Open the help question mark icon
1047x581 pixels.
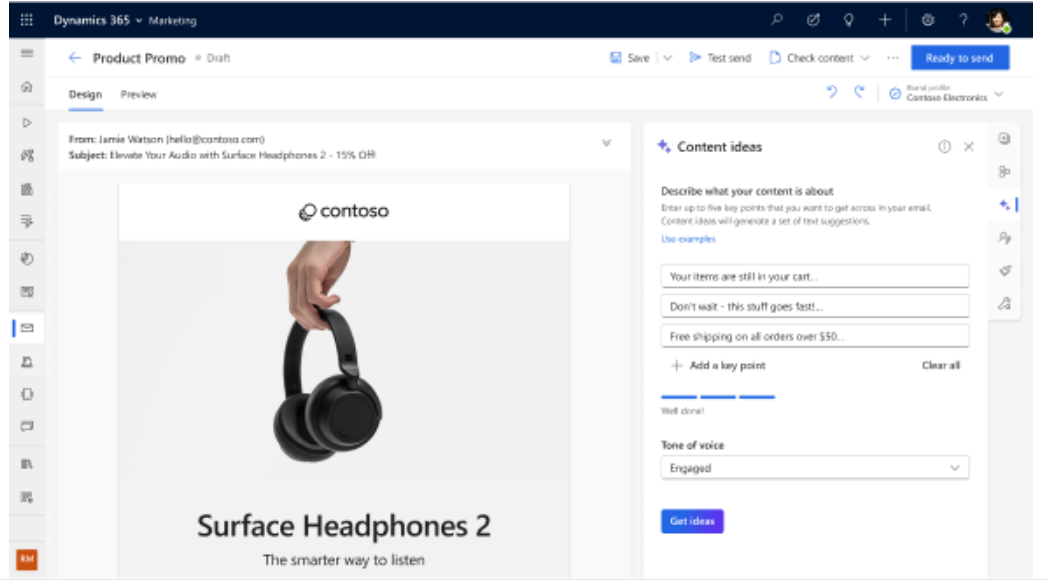963,20
